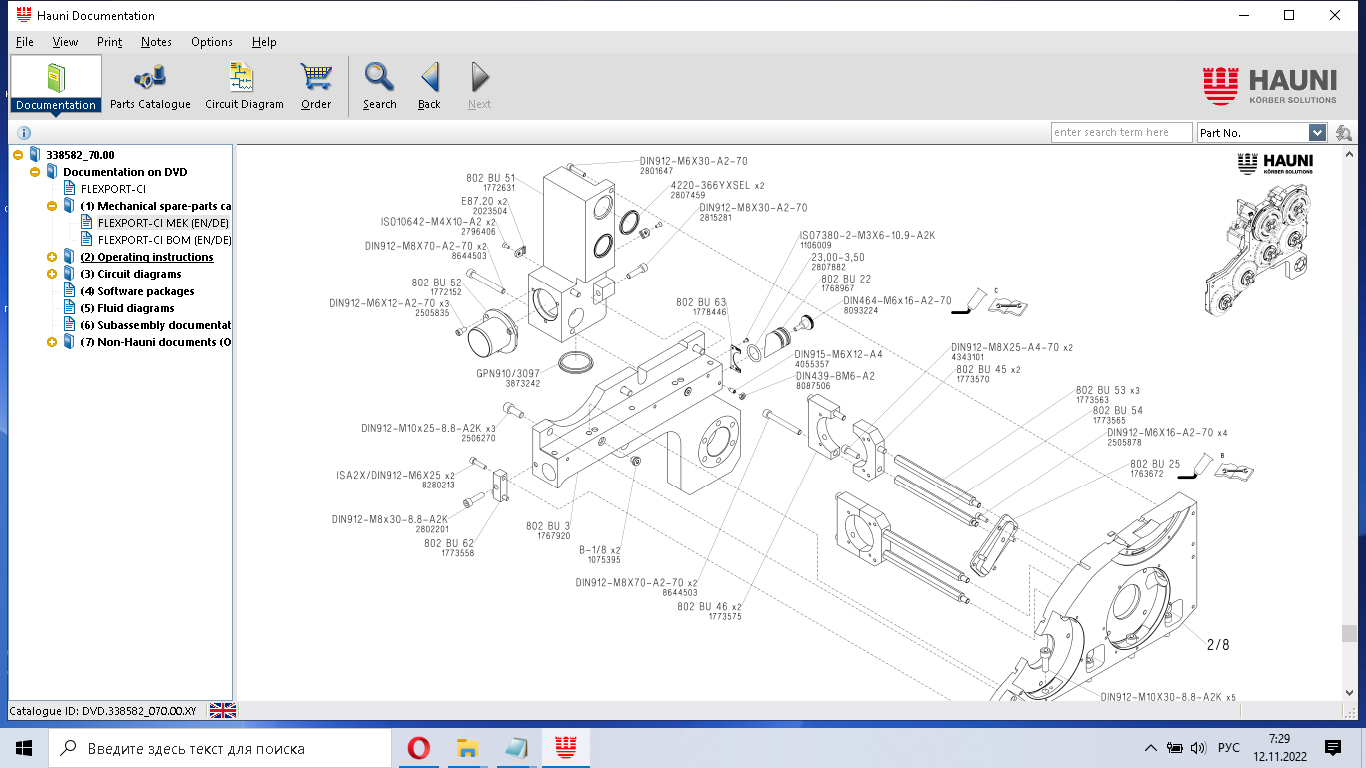Open the Notes menu
This screenshot has height=768, width=1366.
click(156, 42)
